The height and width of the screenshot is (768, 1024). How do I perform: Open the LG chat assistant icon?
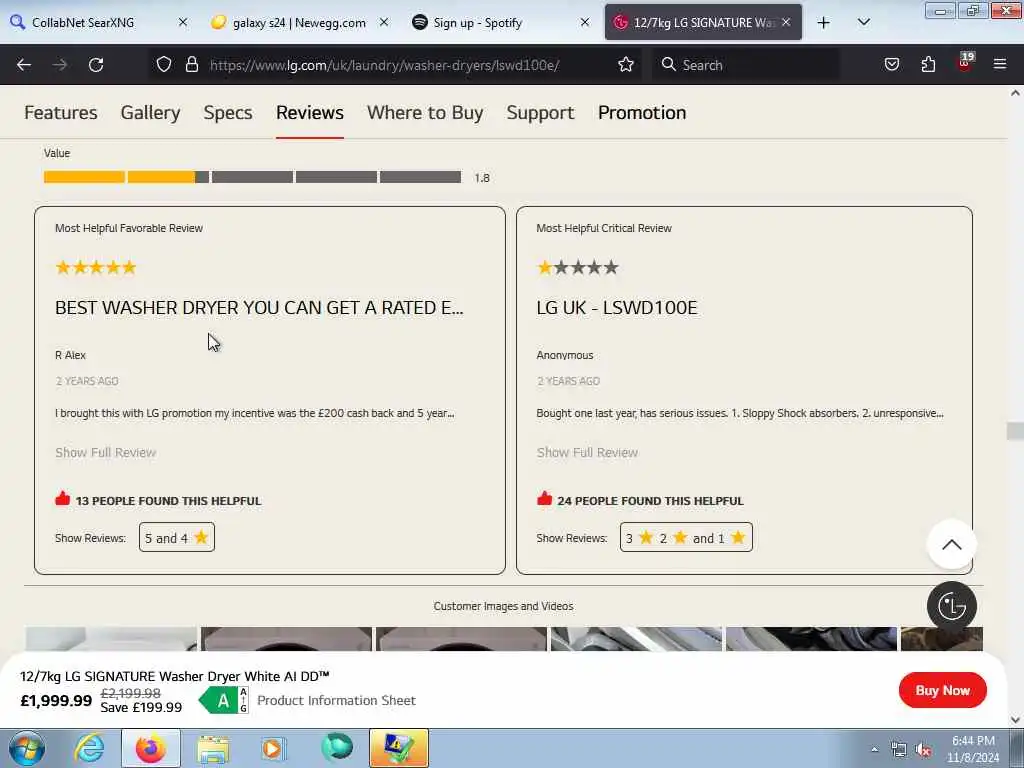tap(952, 606)
